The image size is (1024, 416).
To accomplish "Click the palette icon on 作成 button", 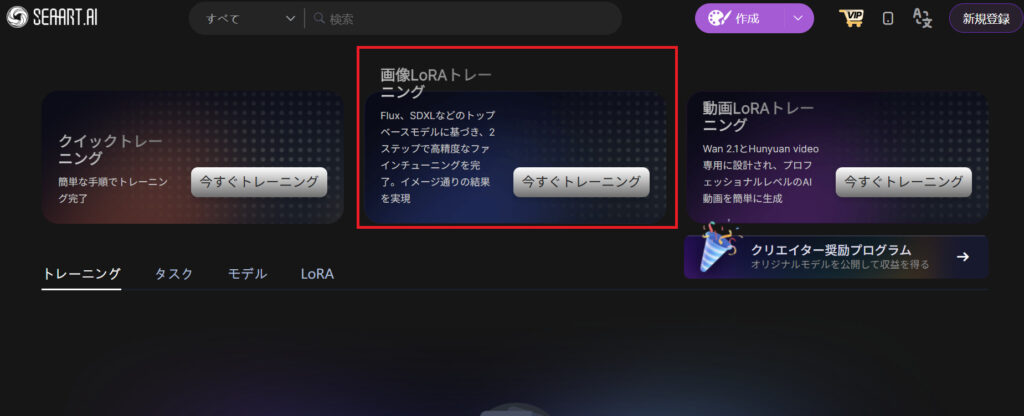I will click(x=719, y=18).
